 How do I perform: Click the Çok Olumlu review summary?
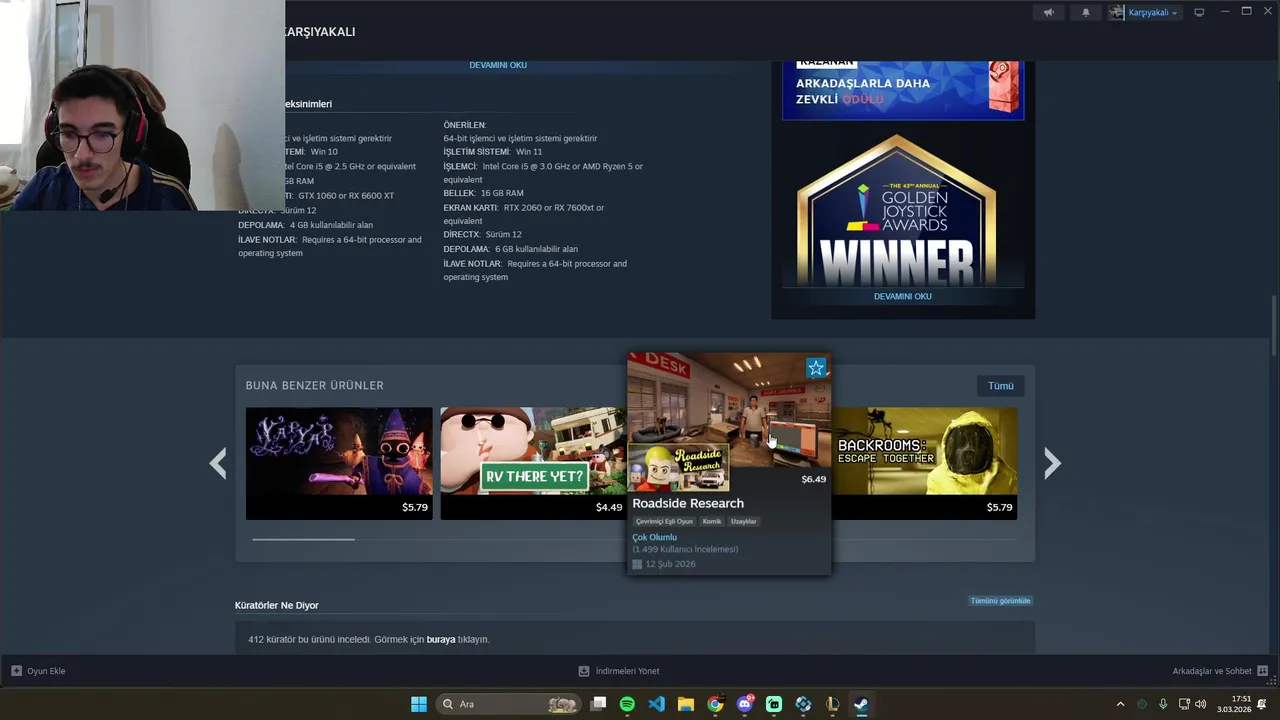pos(654,537)
